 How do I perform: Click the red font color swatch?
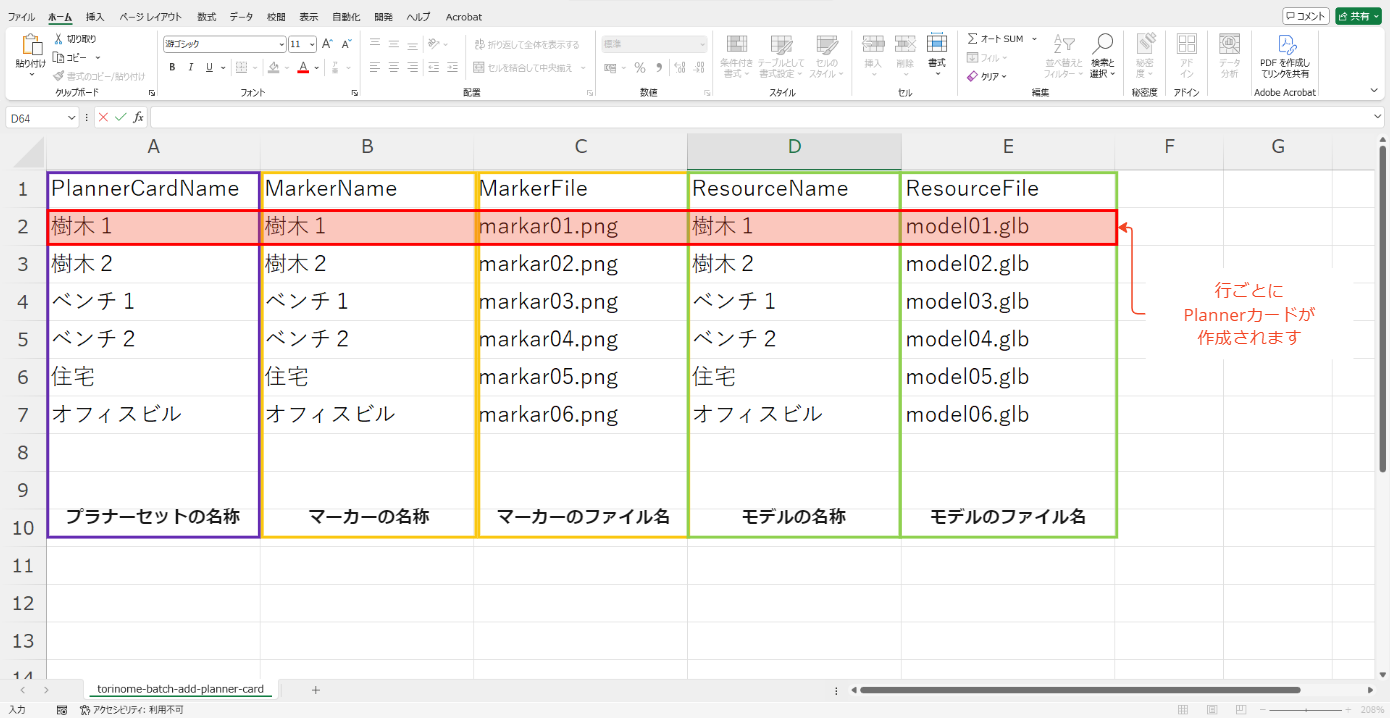302,68
